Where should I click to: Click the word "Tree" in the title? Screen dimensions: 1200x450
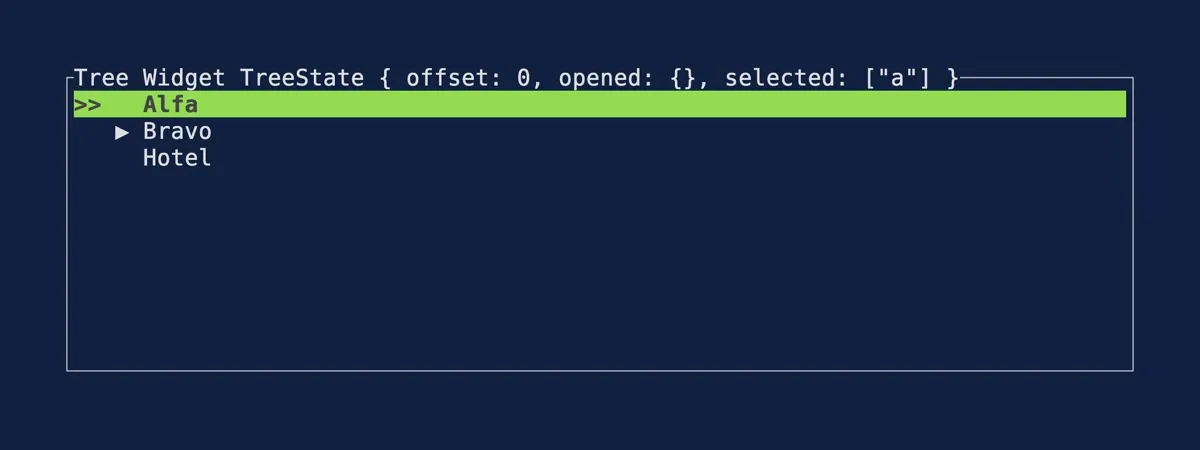pyautogui.click(x=101, y=78)
